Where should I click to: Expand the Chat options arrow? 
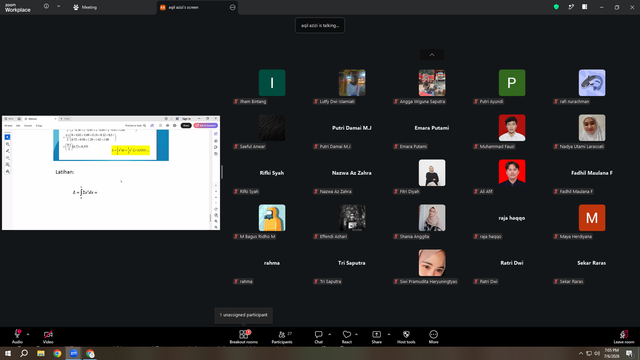pos(329,334)
